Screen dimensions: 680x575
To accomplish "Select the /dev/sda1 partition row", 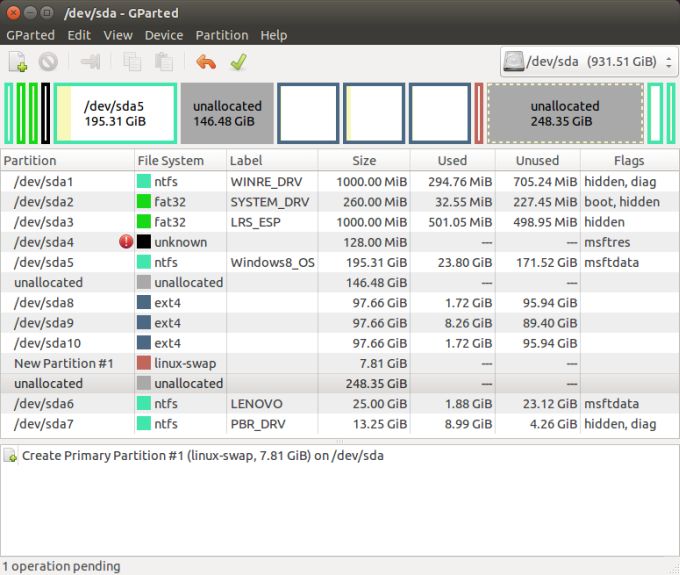I will tap(340, 181).
